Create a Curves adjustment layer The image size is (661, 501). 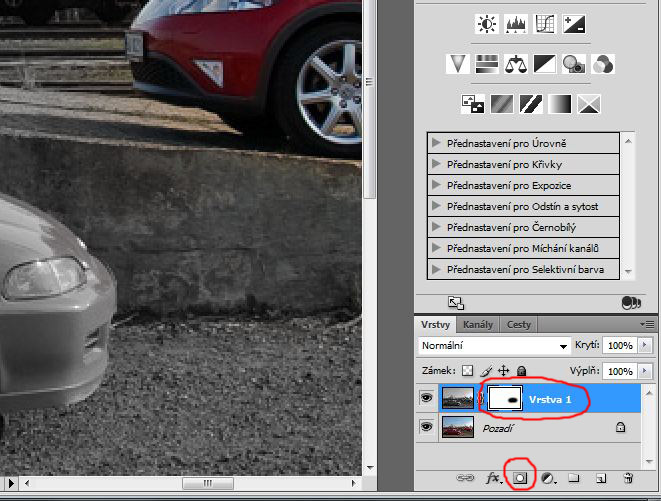click(545, 24)
